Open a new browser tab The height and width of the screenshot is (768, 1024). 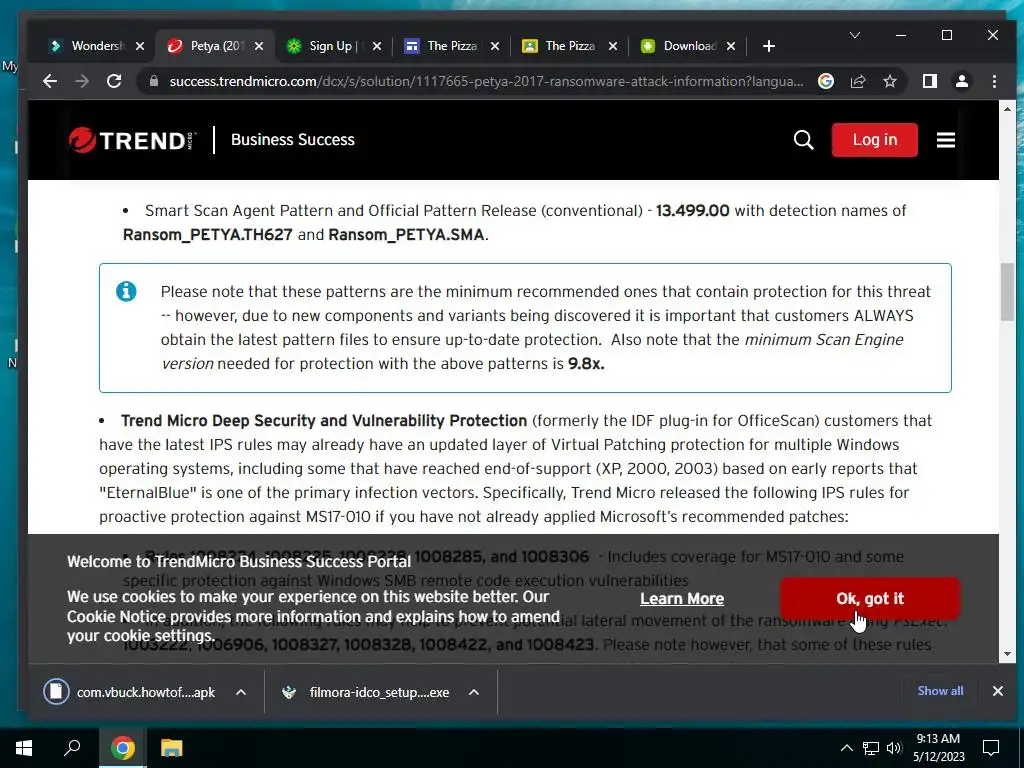pos(769,46)
